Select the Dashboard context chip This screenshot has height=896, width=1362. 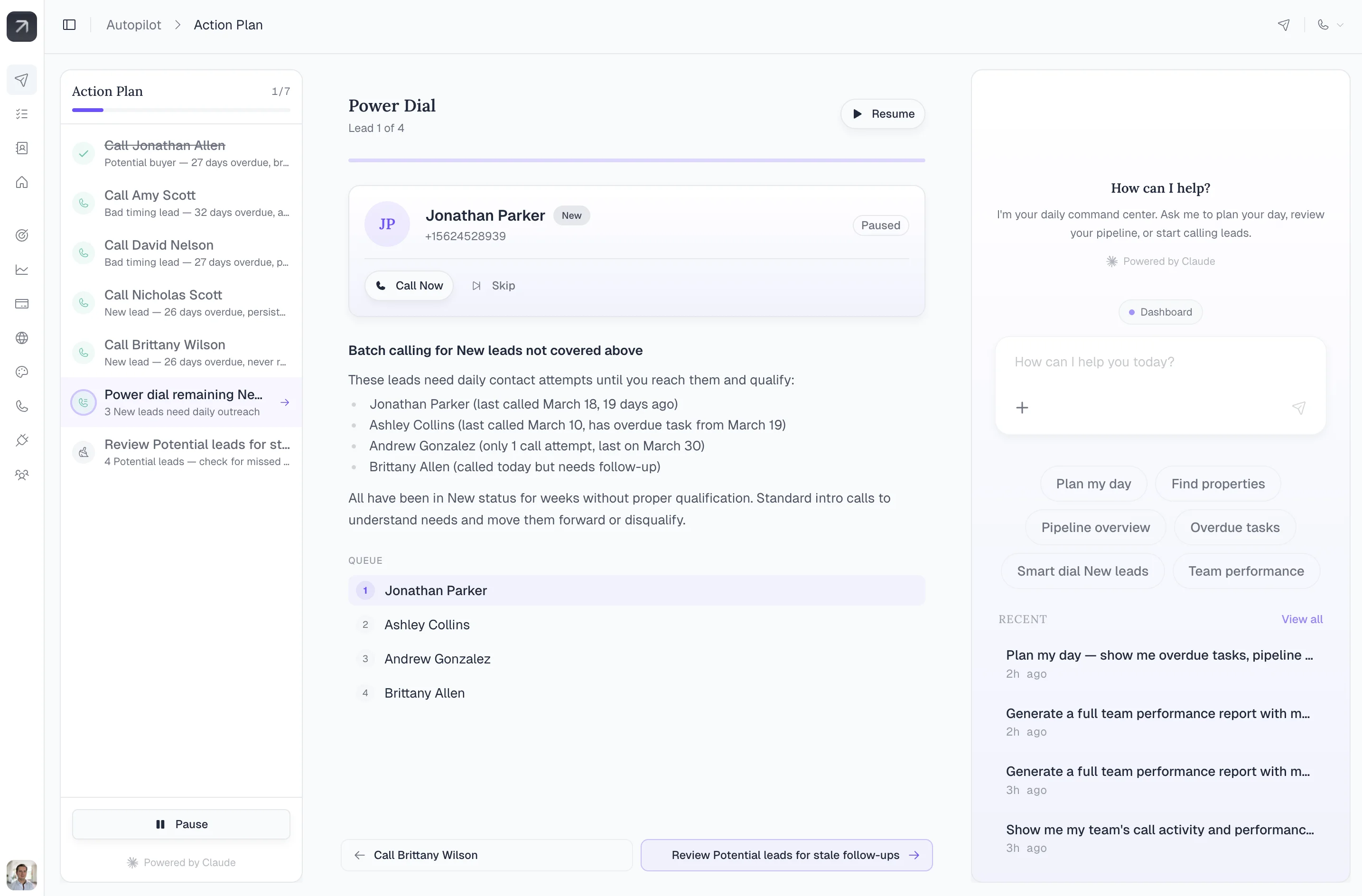[x=1160, y=312]
